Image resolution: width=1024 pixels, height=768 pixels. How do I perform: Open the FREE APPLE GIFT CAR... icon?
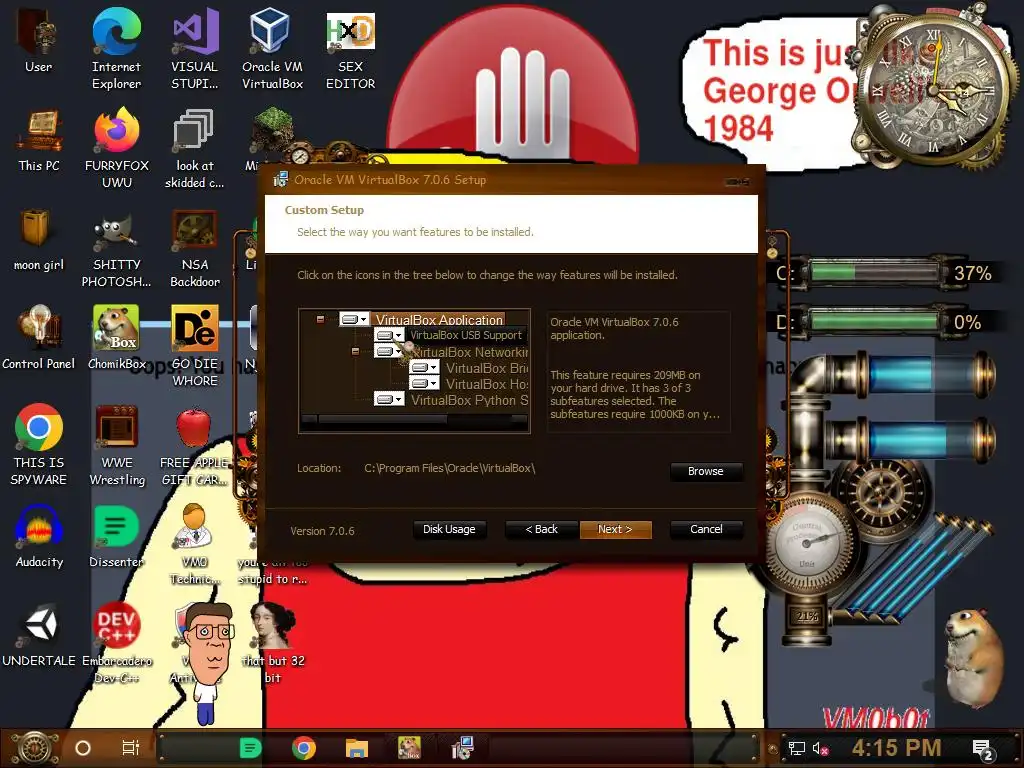pos(195,445)
